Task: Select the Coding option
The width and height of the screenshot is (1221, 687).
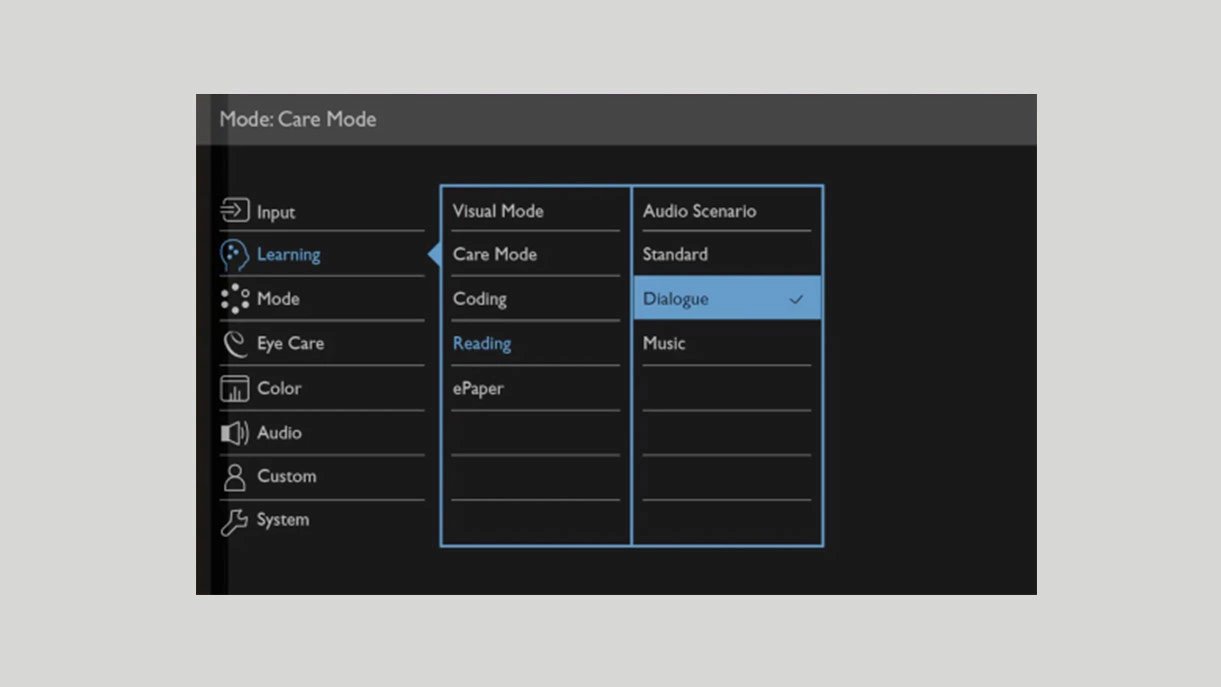Action: (480, 299)
